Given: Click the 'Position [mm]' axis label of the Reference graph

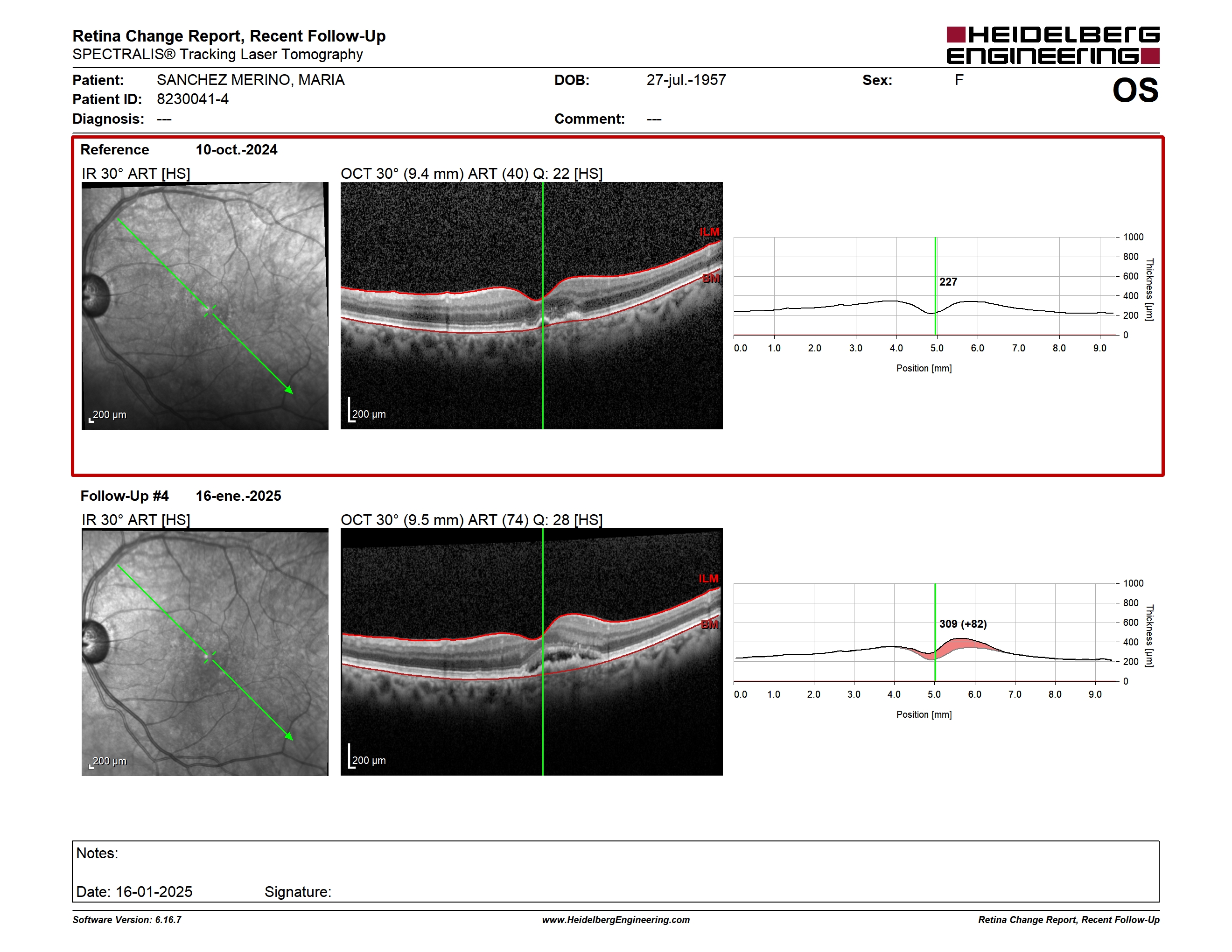Looking at the screenshot, I should 924,368.
